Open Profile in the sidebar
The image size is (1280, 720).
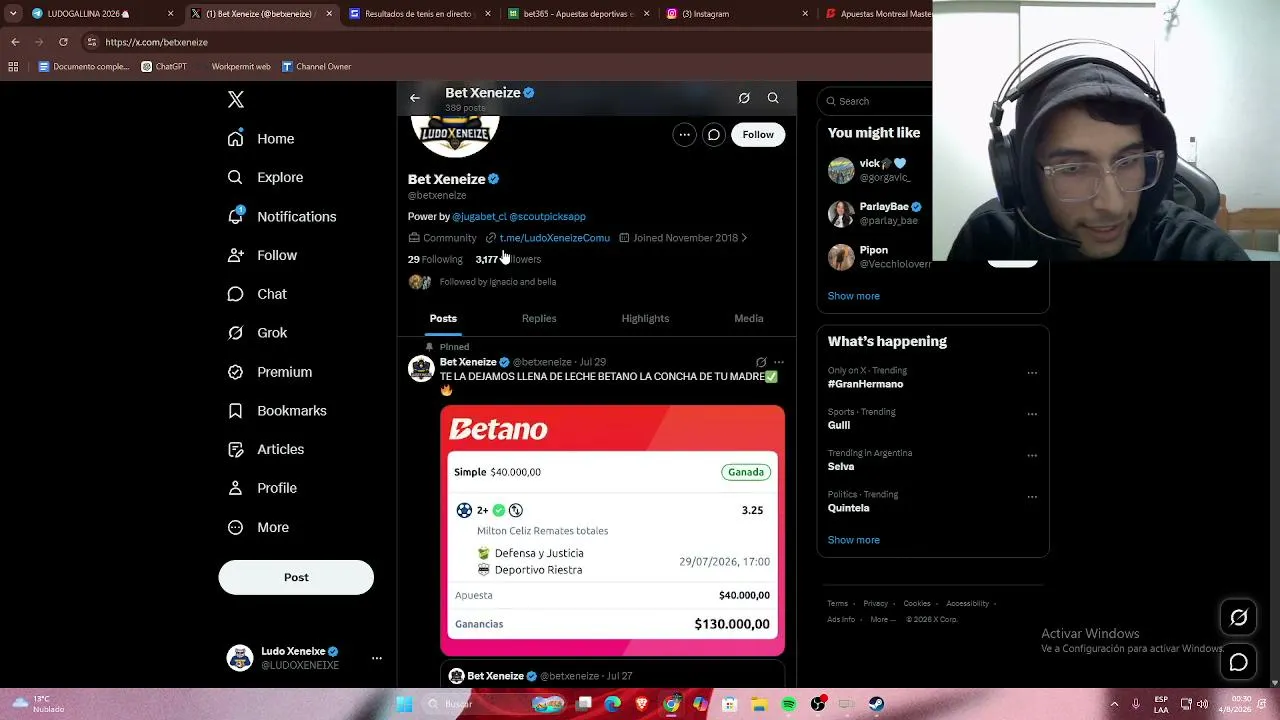262,488
